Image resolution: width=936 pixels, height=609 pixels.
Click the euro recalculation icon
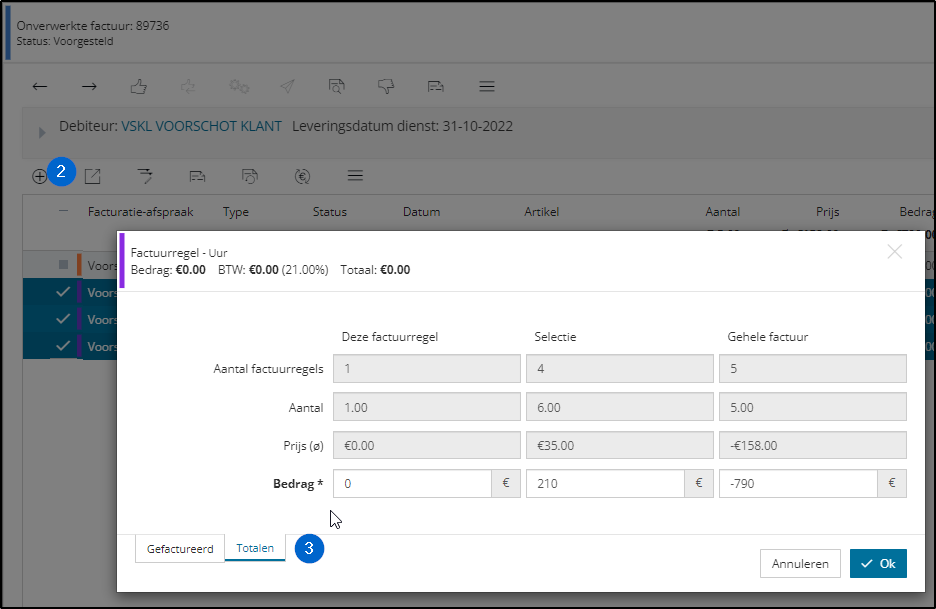303,176
